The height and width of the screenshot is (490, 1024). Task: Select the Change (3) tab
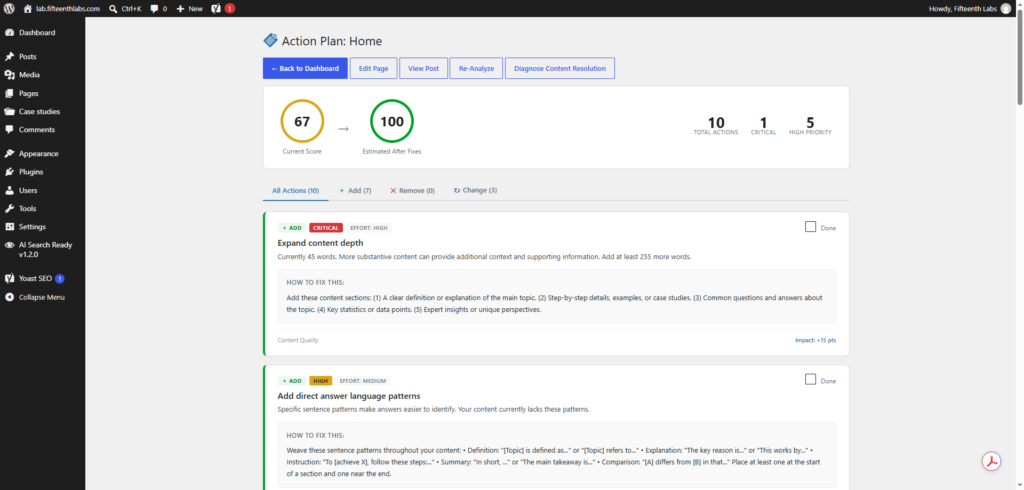pyautogui.click(x=475, y=191)
